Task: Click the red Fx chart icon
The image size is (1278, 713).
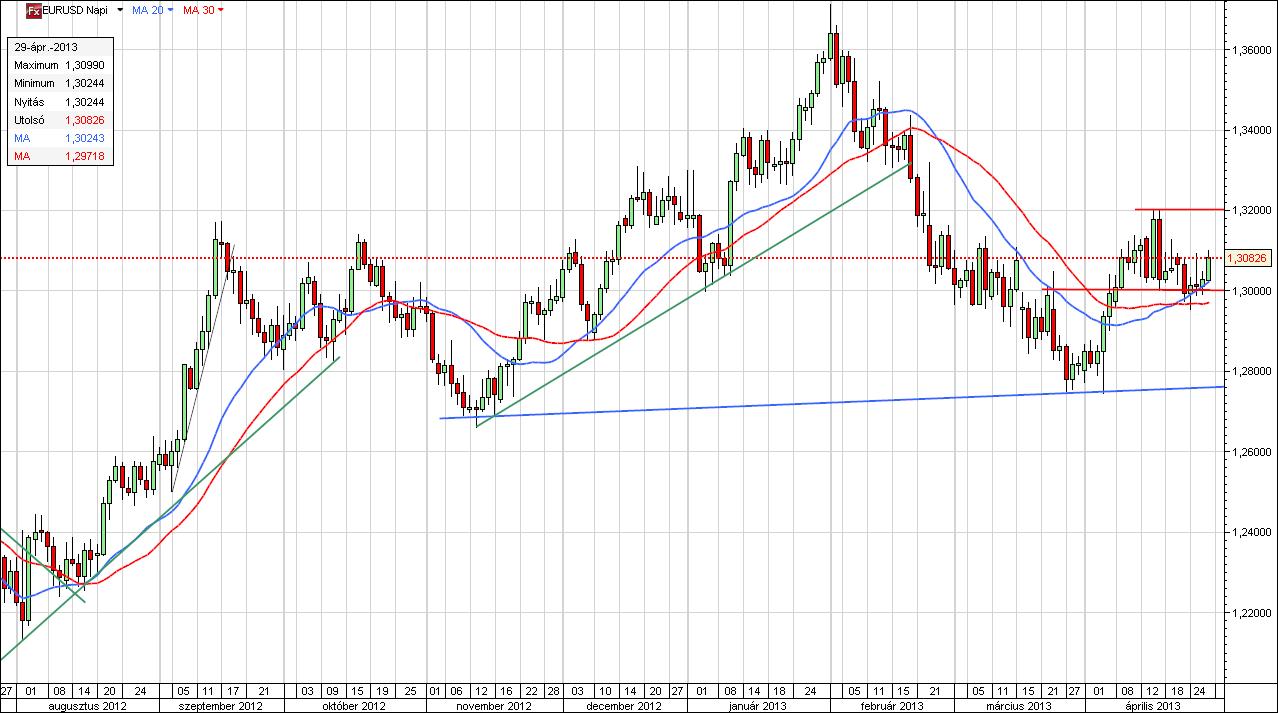Action: (32, 10)
